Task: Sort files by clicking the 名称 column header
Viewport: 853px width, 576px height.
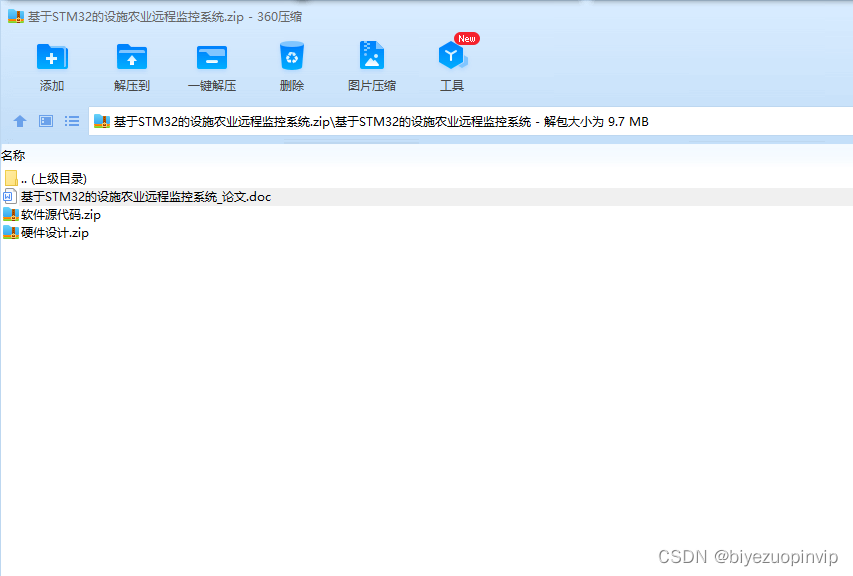Action: tap(15, 156)
